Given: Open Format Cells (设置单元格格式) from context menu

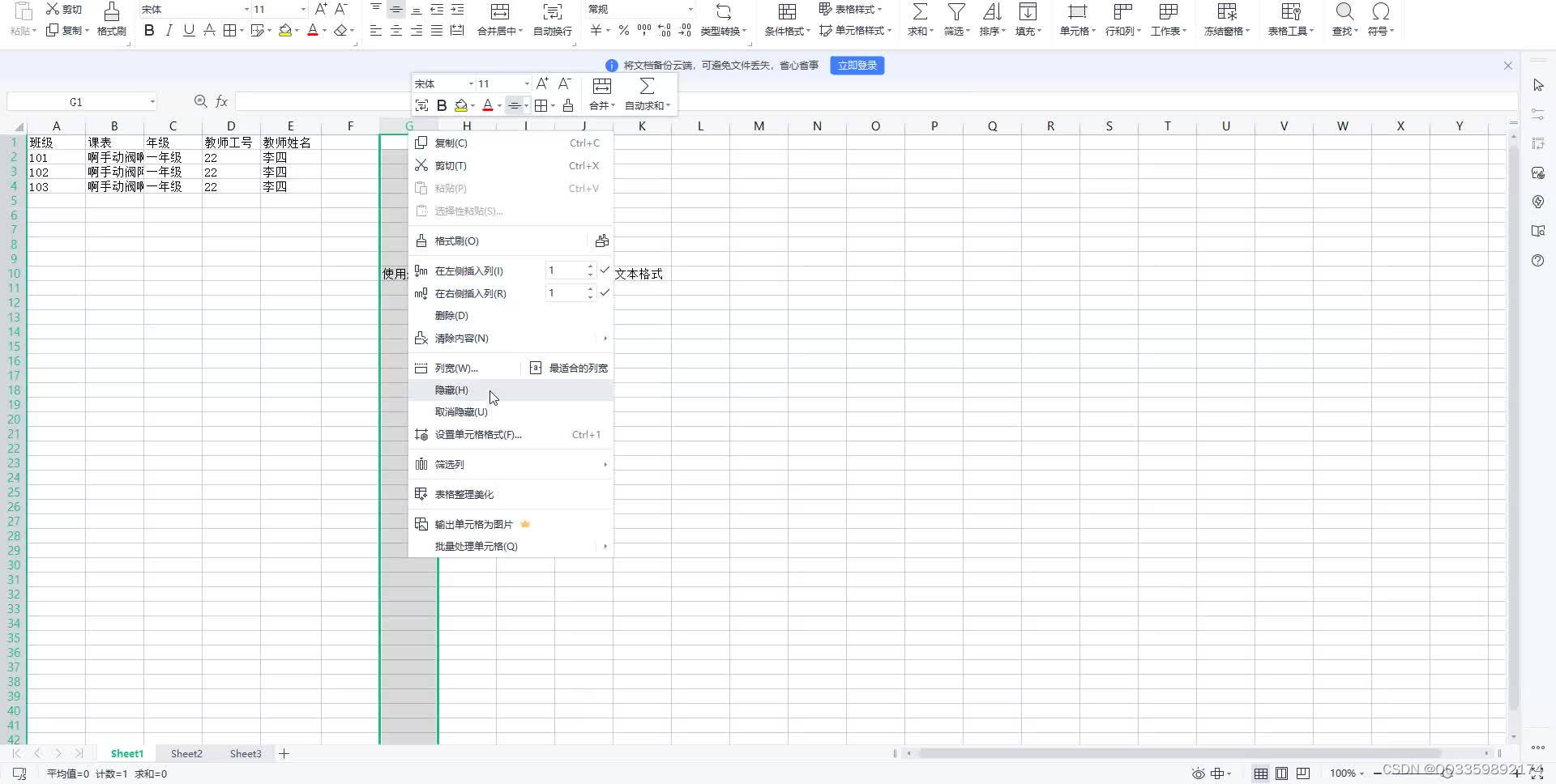Looking at the screenshot, I should (511, 435).
